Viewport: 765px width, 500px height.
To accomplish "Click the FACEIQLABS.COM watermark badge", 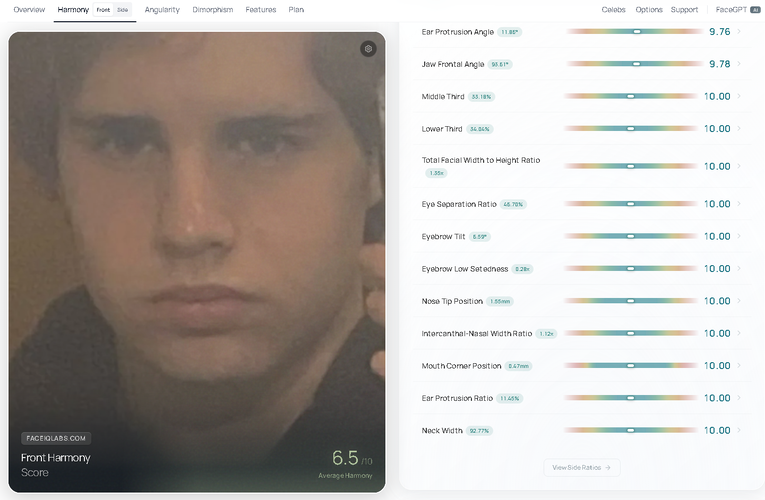I will [56, 438].
